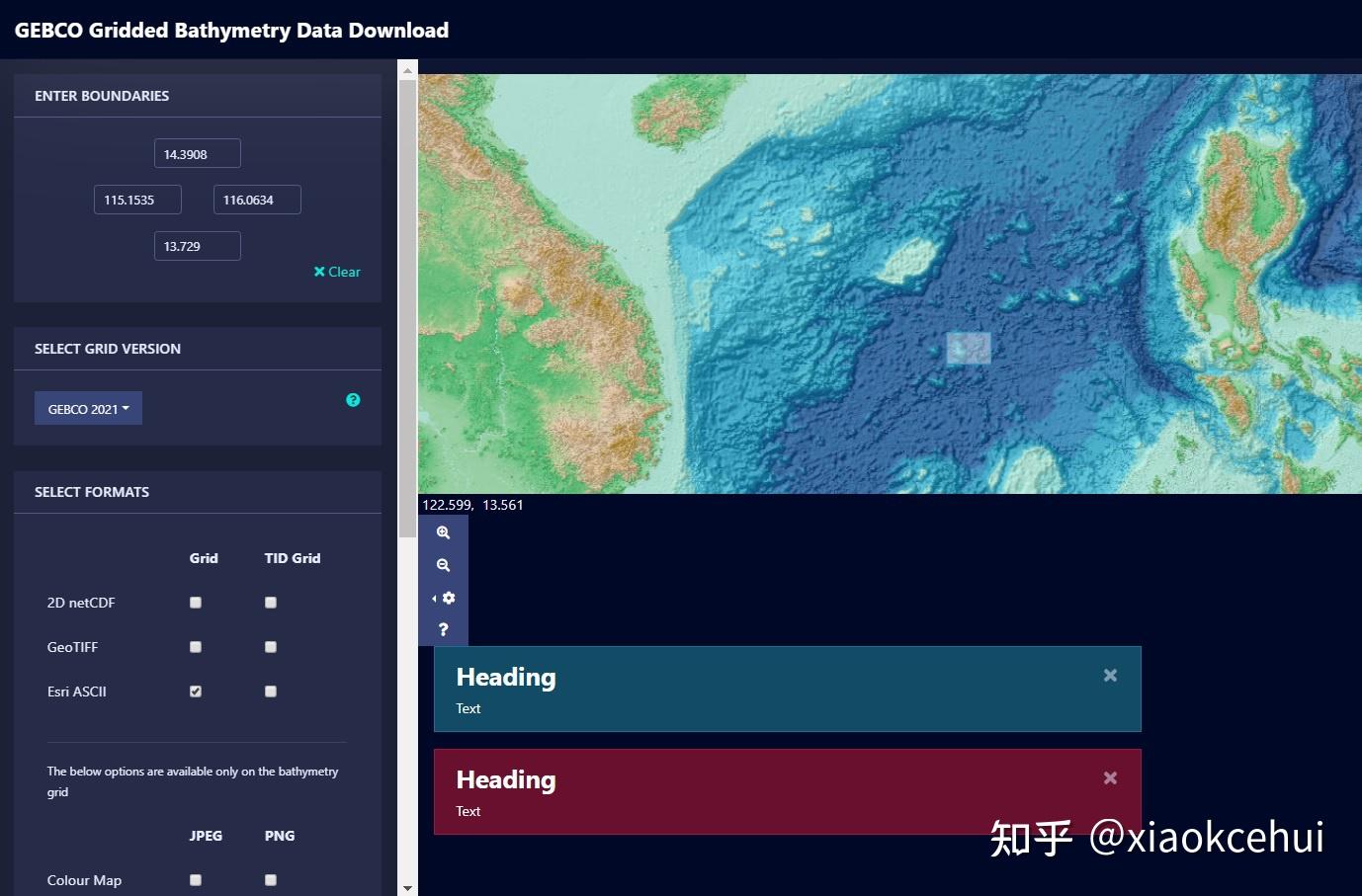Collapse the map toolbar with the arrow chevron

[x=433, y=598]
